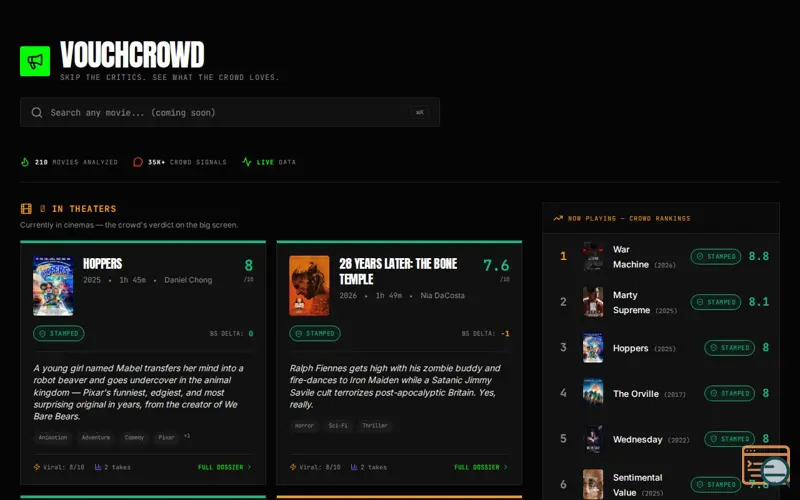
Task: Open FULL DOSSIER link on the Hoppers card
Action: point(224,467)
